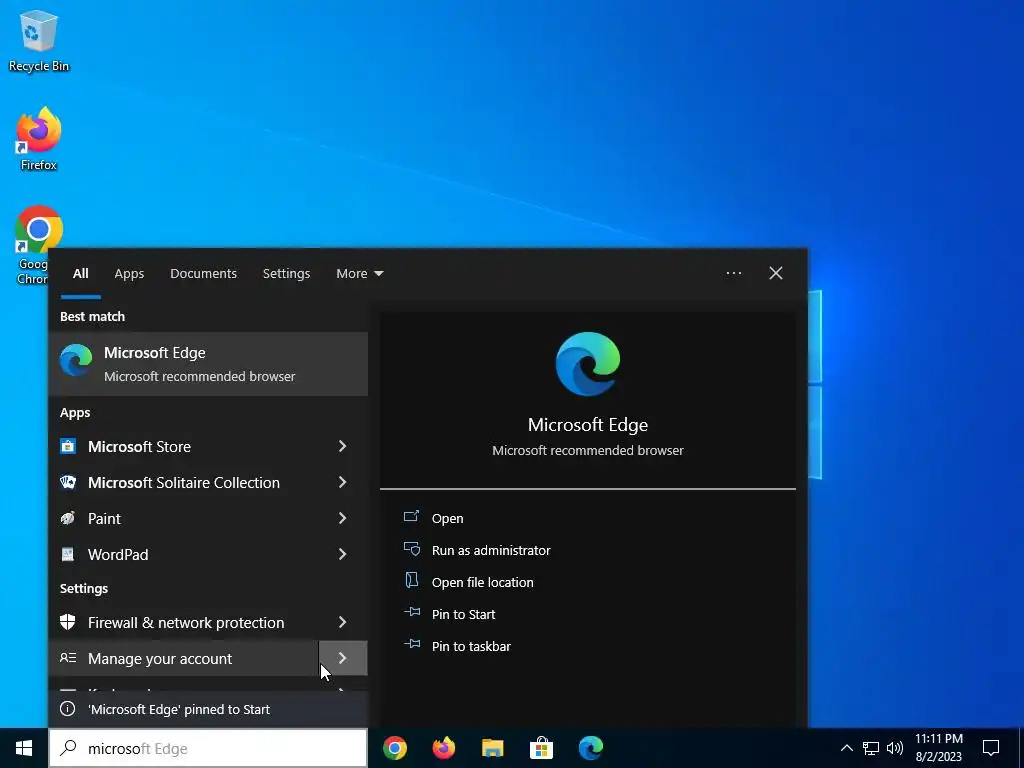The height and width of the screenshot is (768, 1024).
Task: Open Manage your account setting
Action: tap(184, 658)
